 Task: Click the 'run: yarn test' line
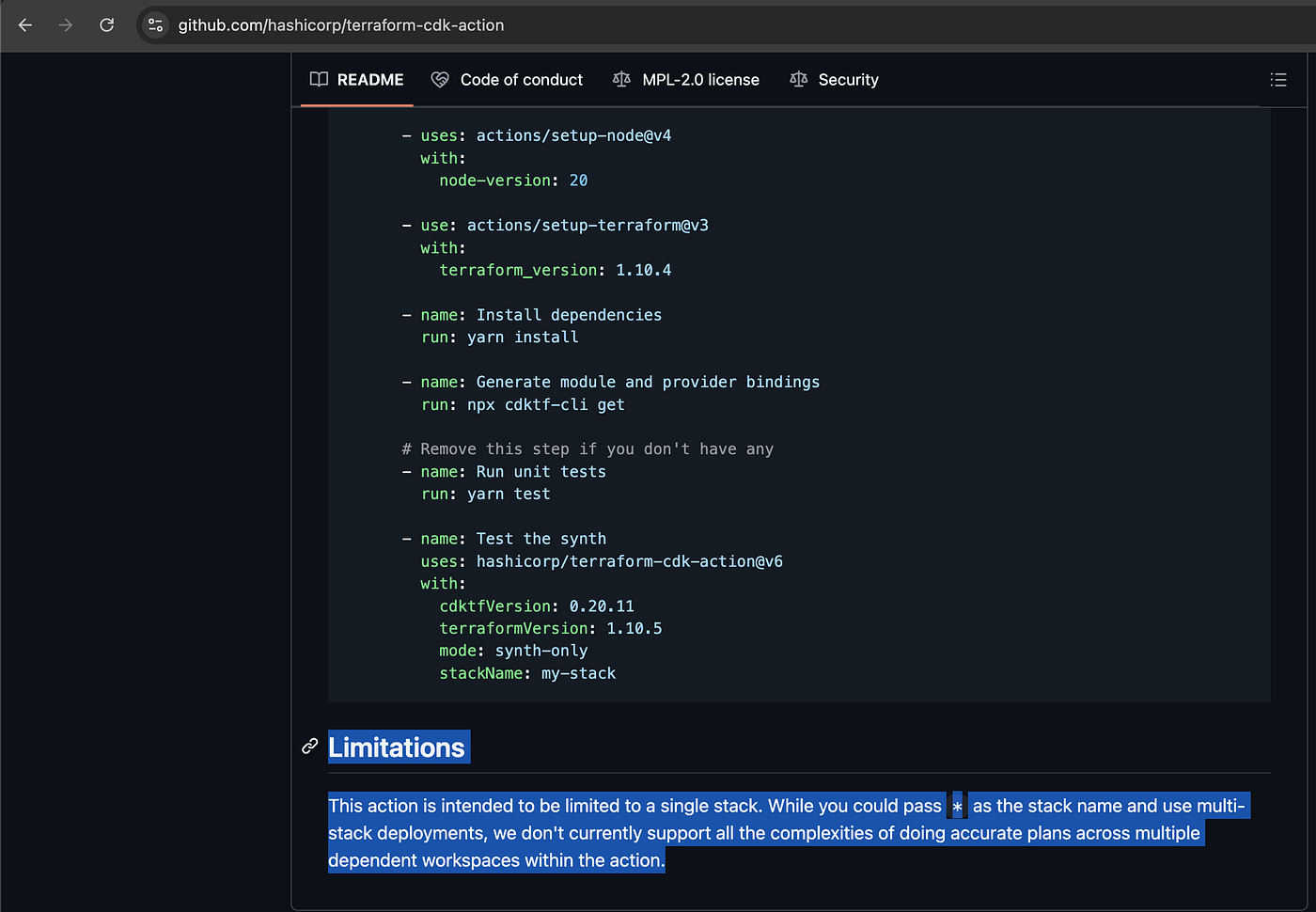coord(485,495)
